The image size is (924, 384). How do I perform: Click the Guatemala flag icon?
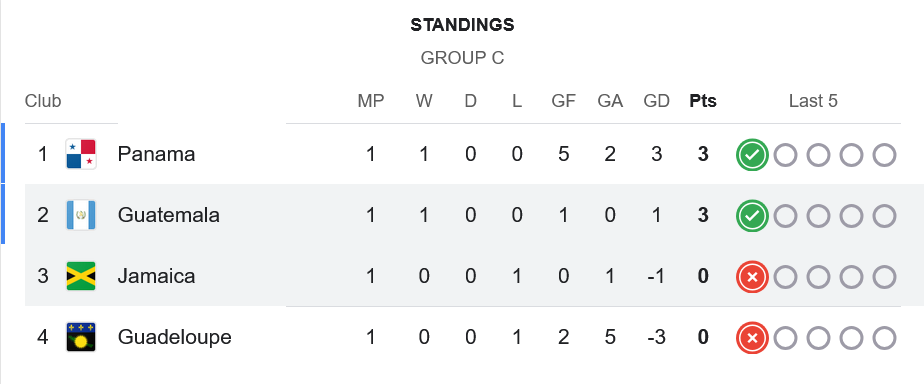coord(81,216)
